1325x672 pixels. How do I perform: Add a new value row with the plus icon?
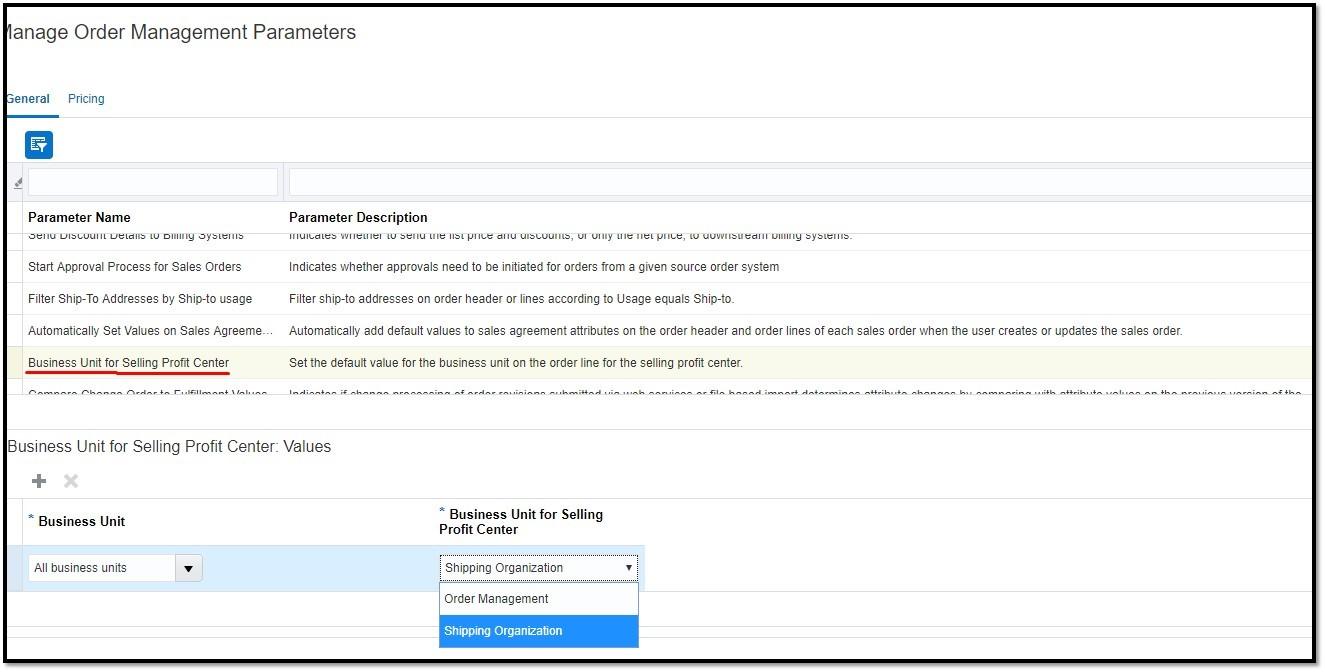[39, 480]
